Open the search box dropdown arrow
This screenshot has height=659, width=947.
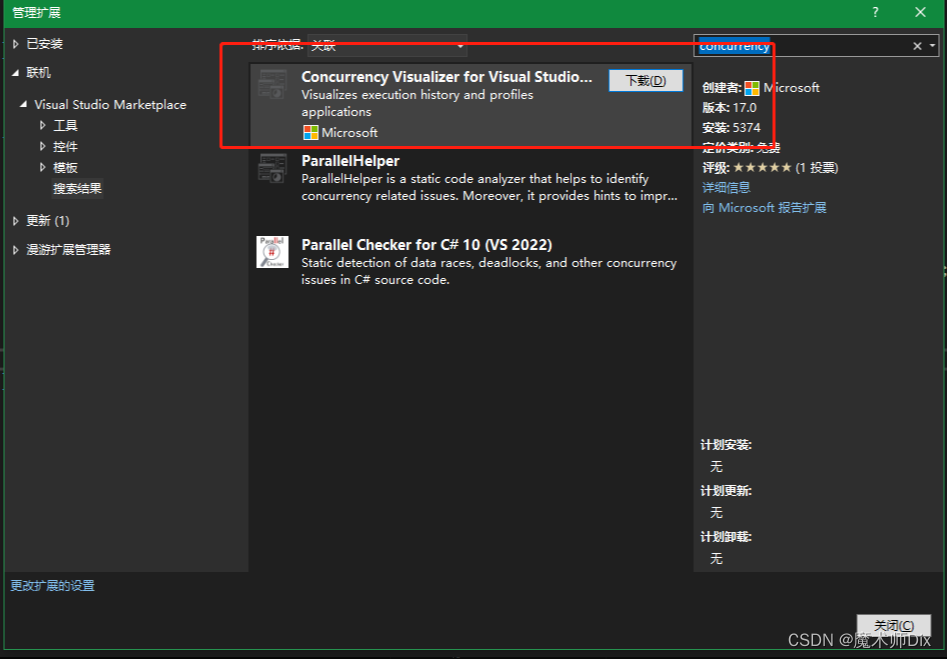[933, 46]
